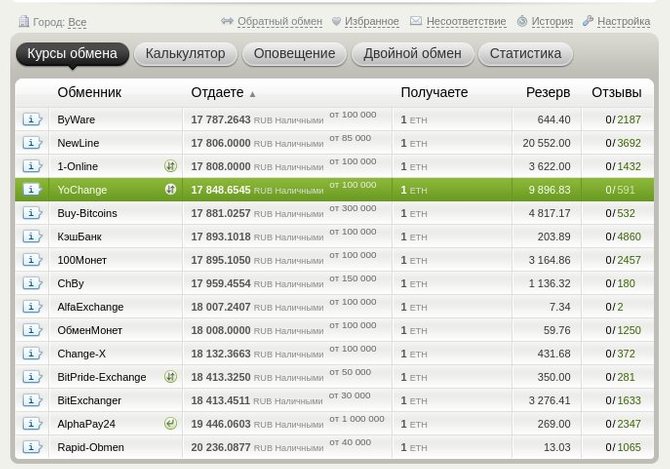This screenshot has width=670, height=469.
Task: Click rate 20 236.0877 in Rapid-Obmen row
Action: coord(220,447)
